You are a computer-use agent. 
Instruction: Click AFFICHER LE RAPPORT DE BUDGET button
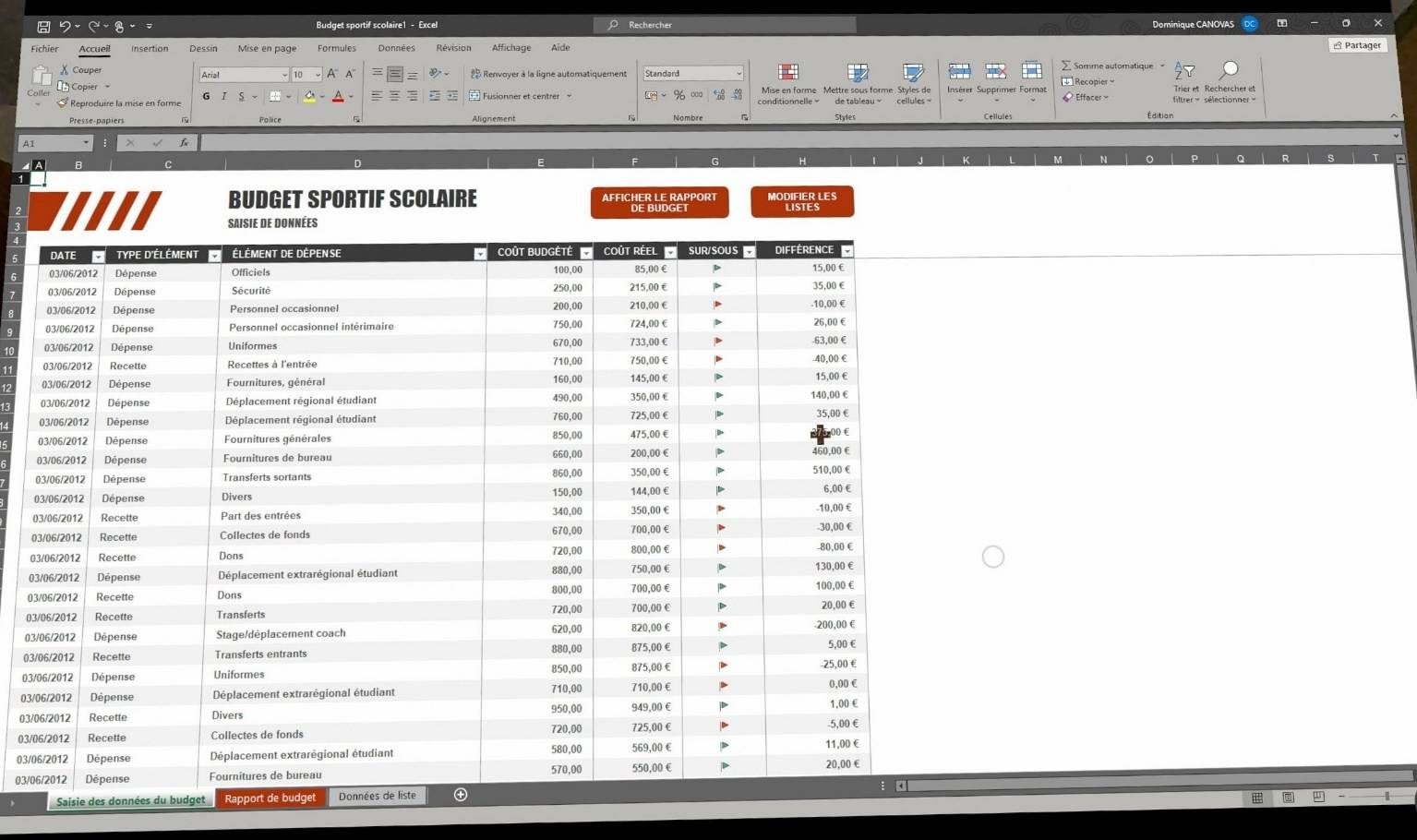point(659,203)
